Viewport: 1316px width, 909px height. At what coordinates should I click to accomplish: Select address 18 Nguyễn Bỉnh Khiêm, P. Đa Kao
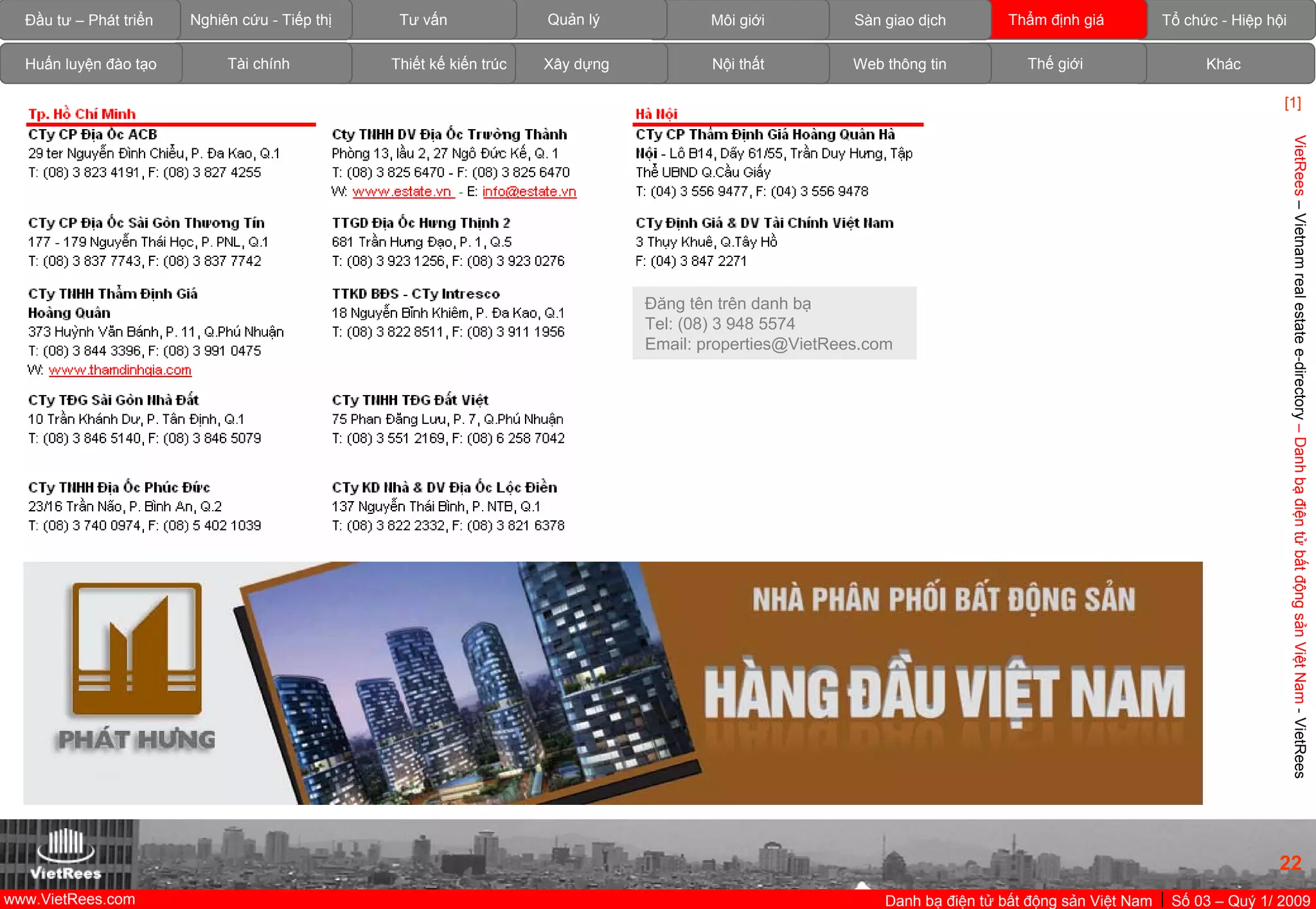pos(448,313)
